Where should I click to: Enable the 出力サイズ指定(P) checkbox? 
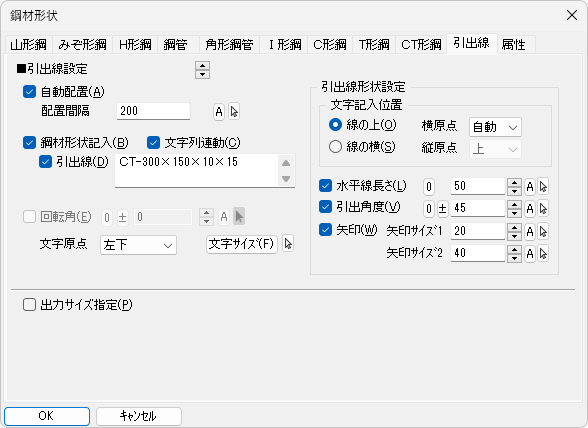pos(29,305)
